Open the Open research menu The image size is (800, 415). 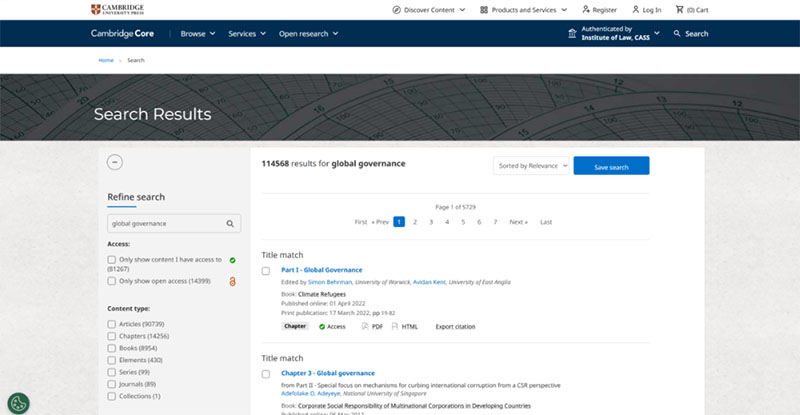tap(307, 33)
